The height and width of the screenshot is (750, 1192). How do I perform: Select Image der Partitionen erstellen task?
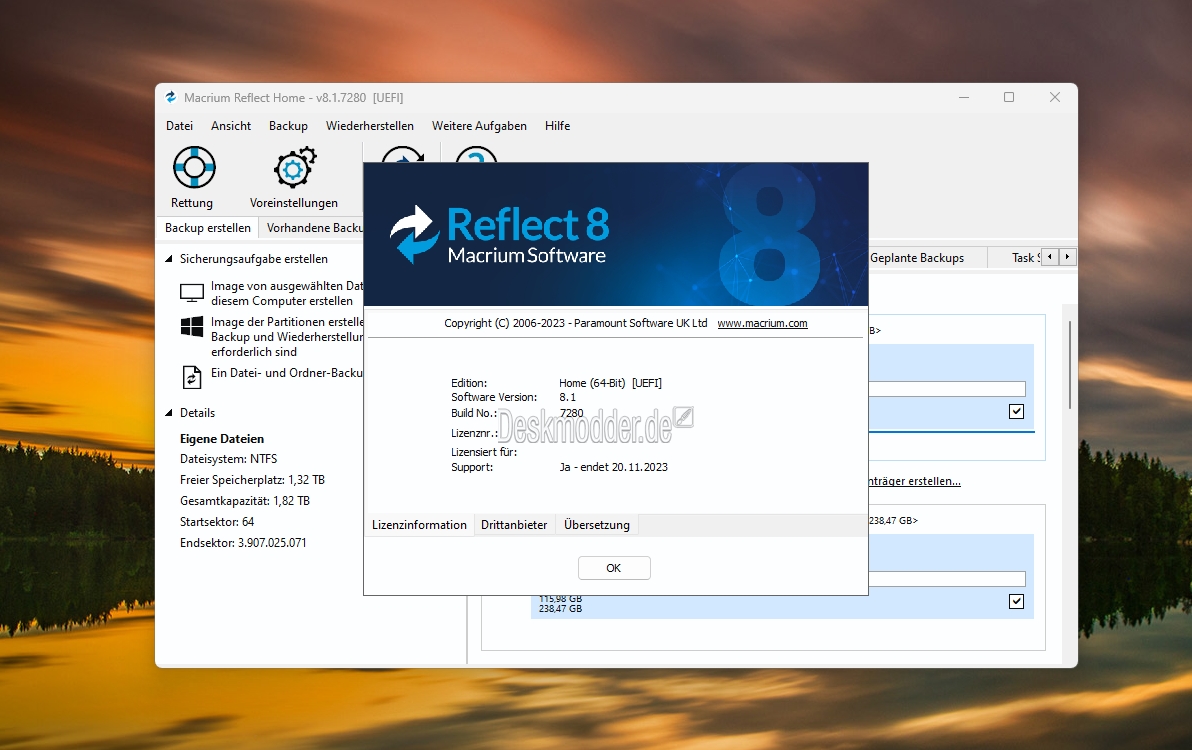point(287,337)
